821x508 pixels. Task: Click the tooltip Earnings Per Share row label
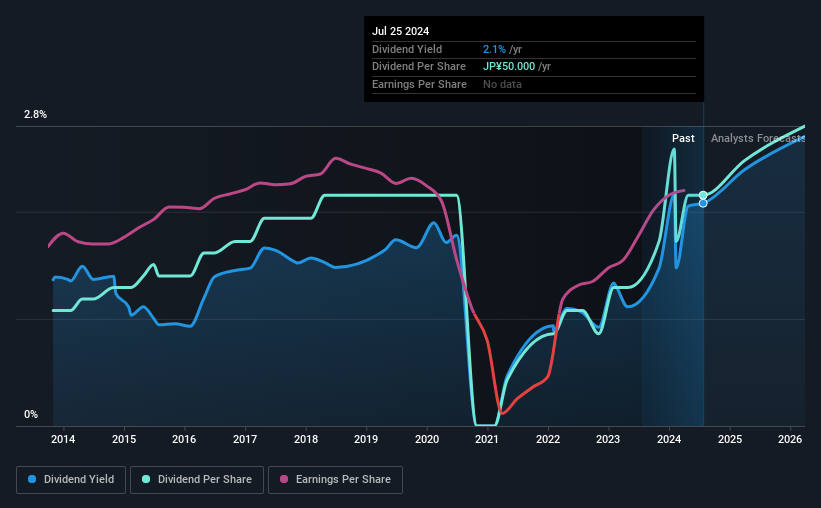coord(419,84)
